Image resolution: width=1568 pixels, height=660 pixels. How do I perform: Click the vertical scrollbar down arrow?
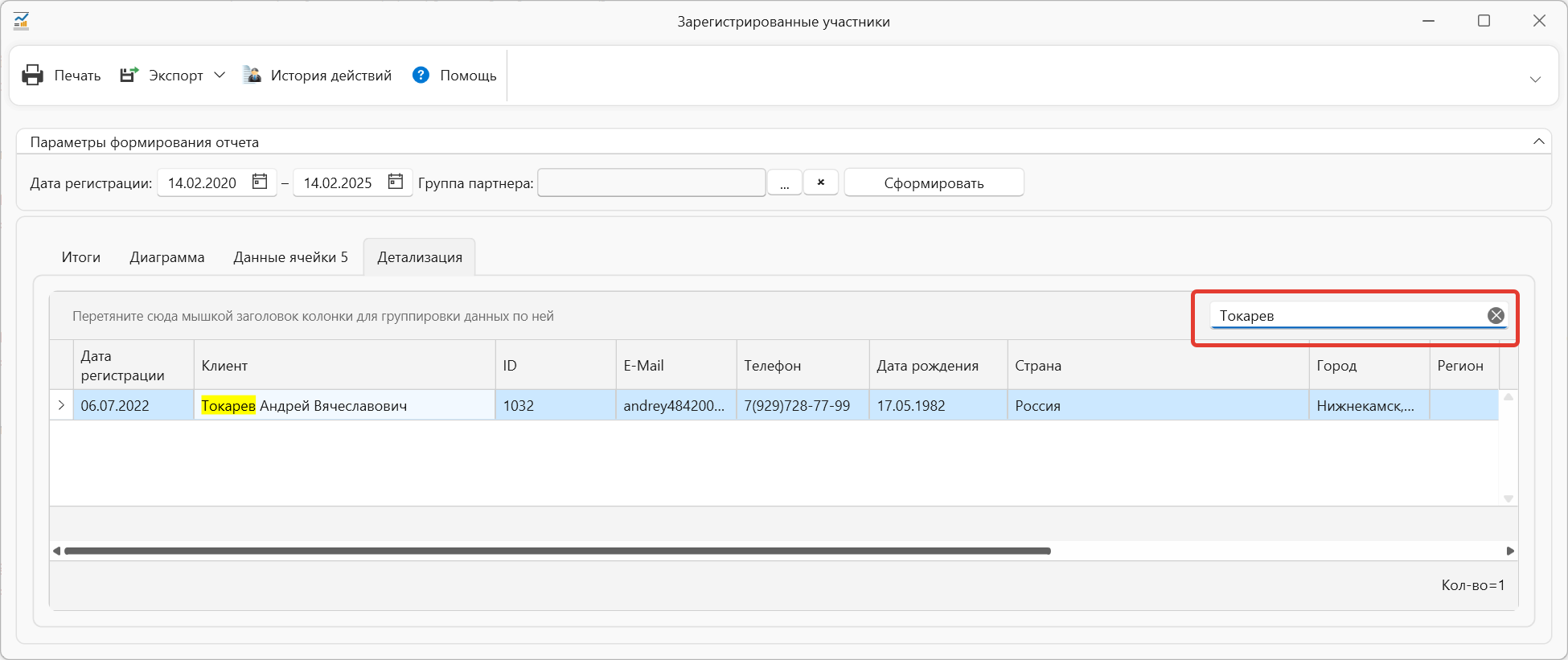pos(1508,498)
